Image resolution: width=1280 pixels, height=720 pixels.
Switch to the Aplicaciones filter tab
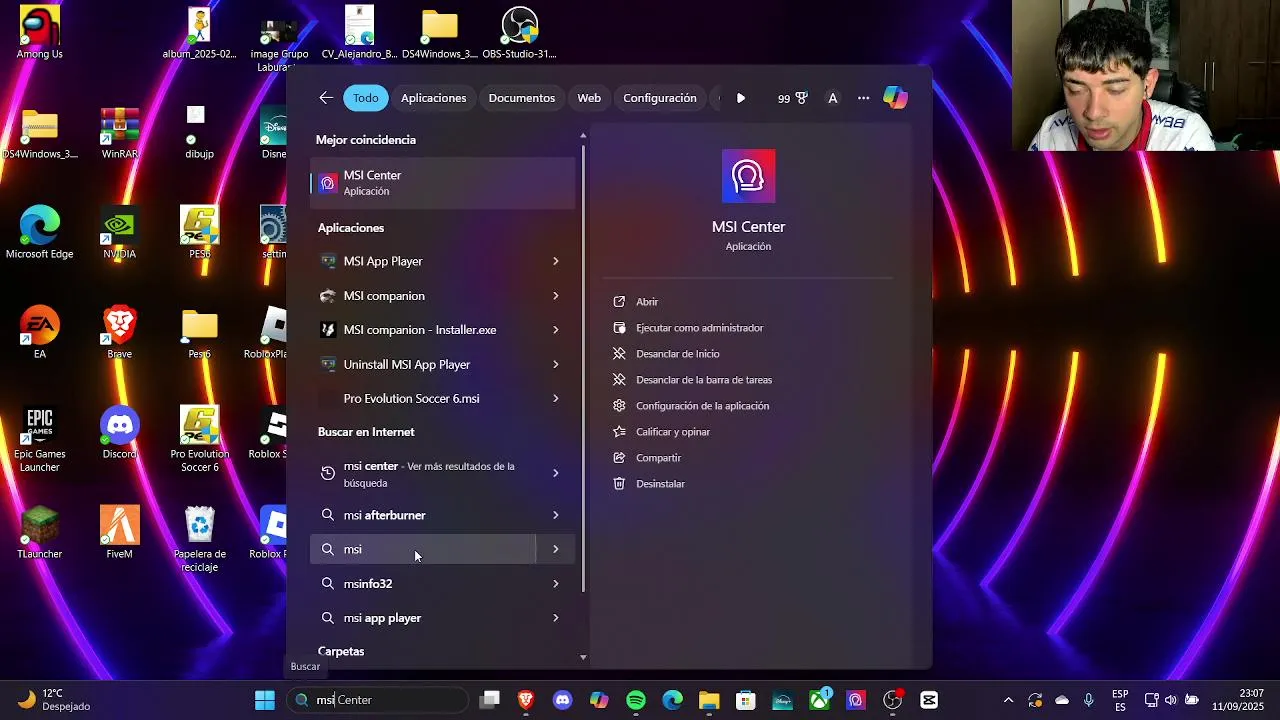tap(433, 98)
